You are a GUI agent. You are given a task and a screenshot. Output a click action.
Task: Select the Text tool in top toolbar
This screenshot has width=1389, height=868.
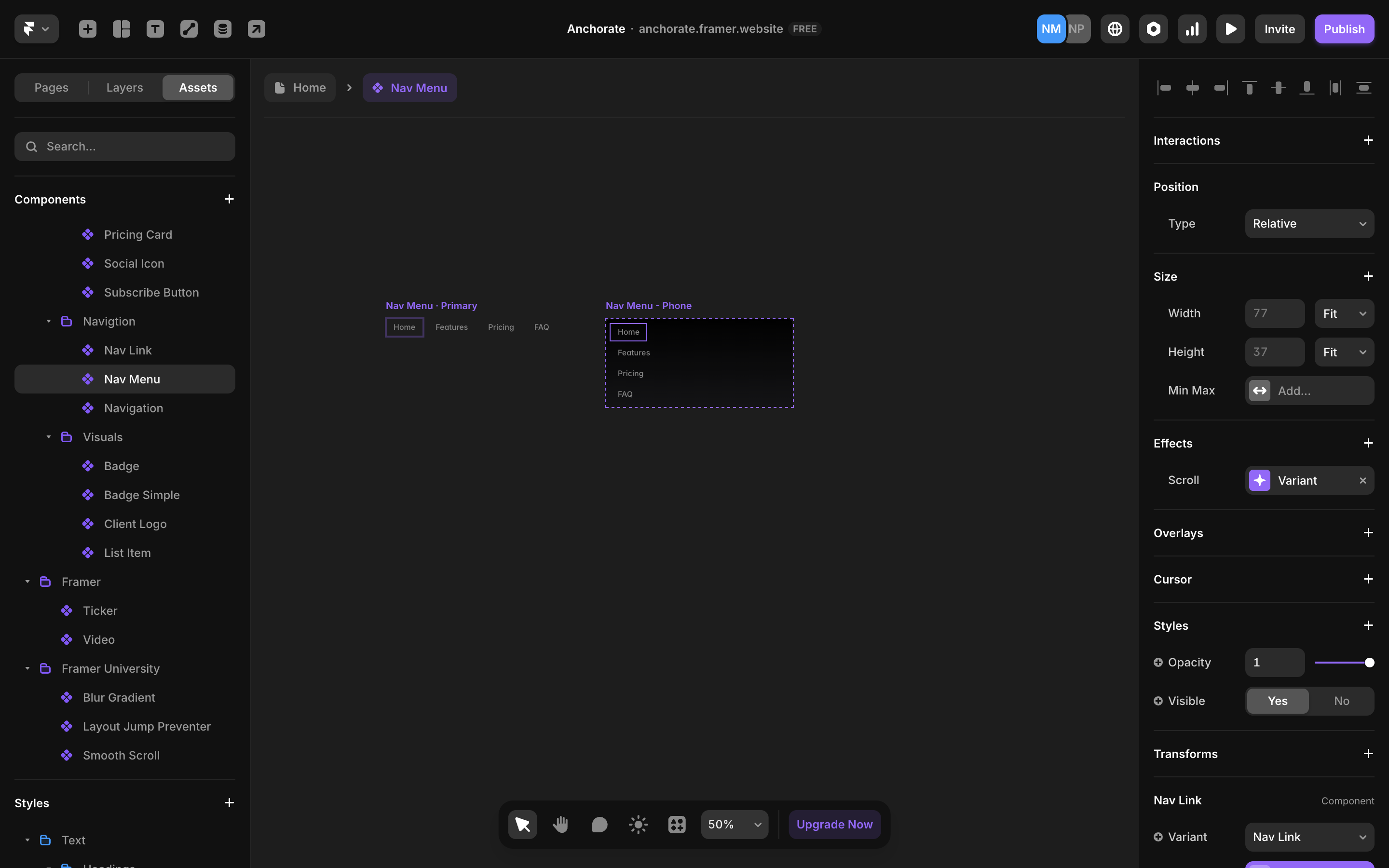tap(155, 29)
